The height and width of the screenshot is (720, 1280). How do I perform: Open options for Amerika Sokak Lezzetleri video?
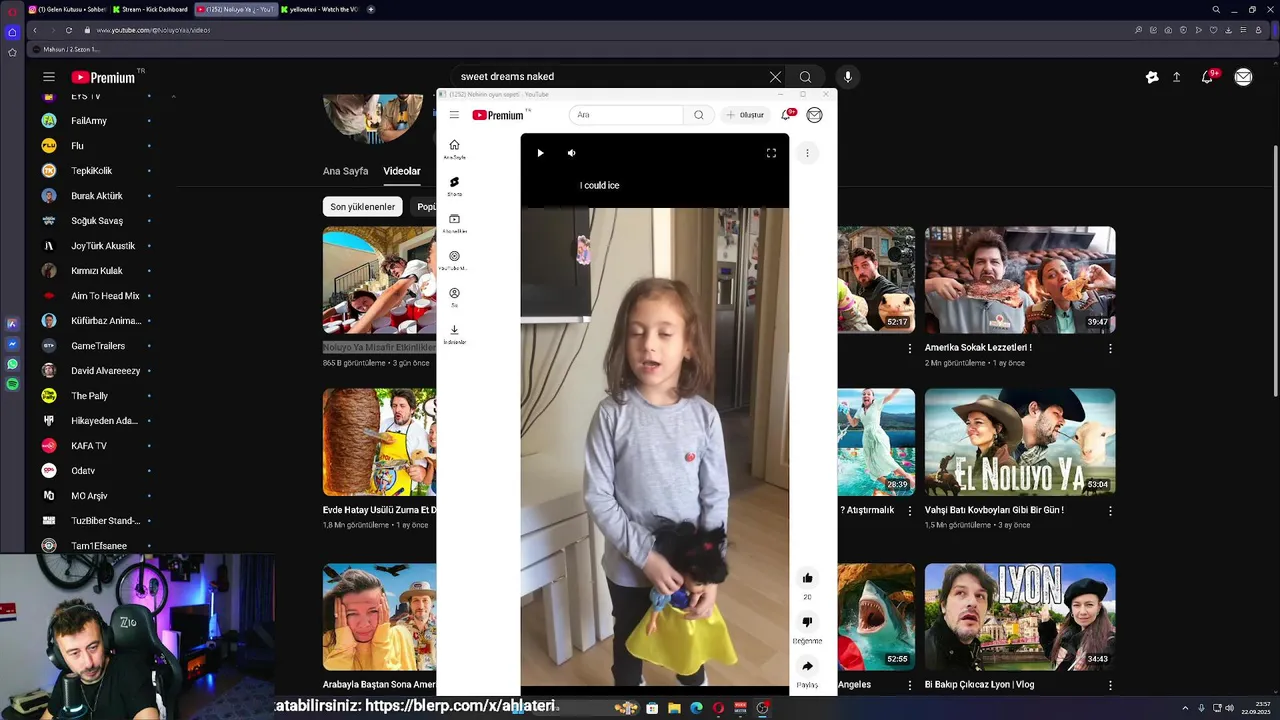pos(1110,348)
